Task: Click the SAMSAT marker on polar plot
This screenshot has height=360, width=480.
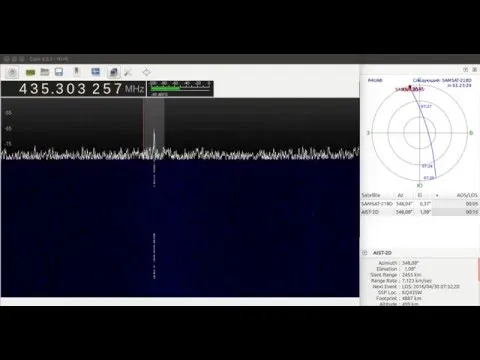Action: 410,88
